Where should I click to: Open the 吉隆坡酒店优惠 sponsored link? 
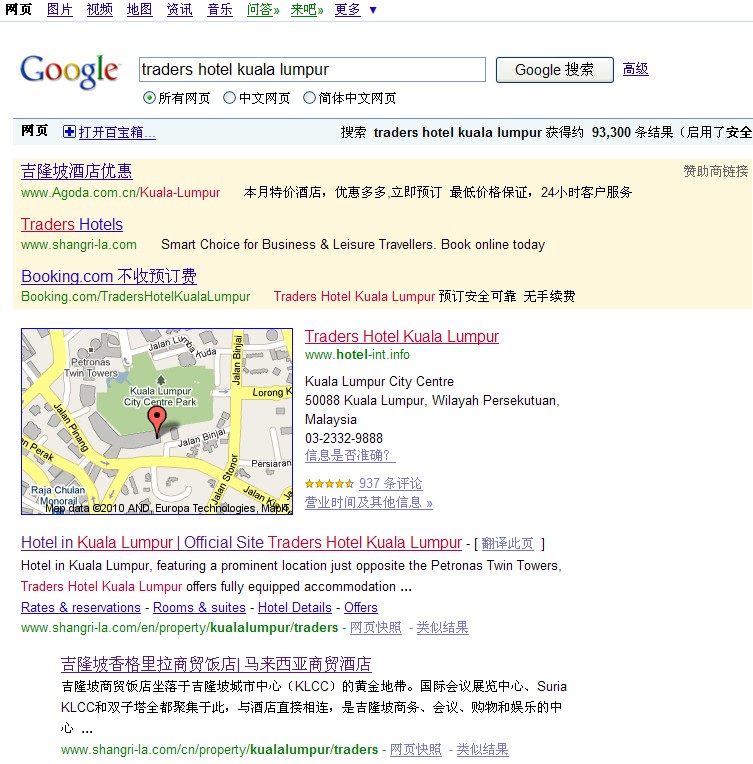[x=77, y=171]
